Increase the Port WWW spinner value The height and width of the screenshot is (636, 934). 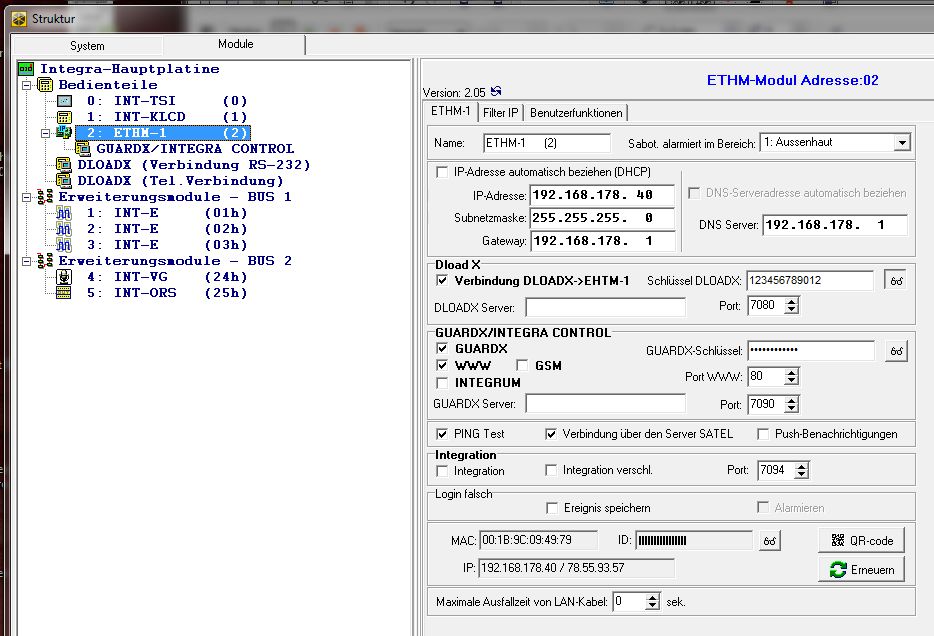point(792,372)
